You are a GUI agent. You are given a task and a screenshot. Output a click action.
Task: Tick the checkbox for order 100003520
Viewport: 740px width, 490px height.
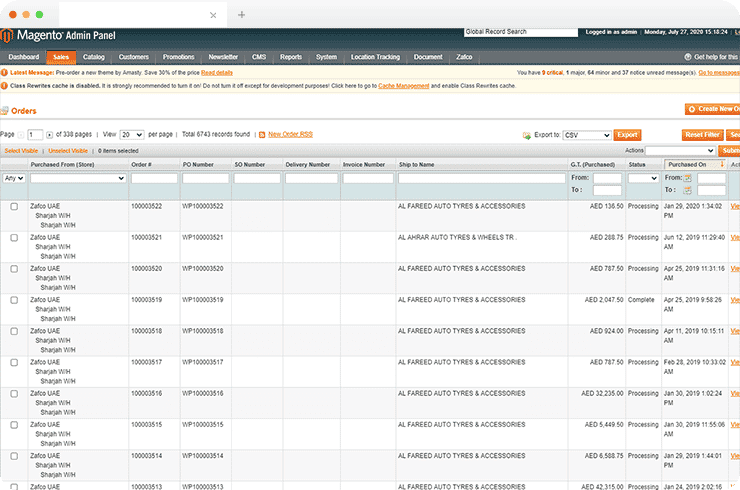[x=14, y=269]
